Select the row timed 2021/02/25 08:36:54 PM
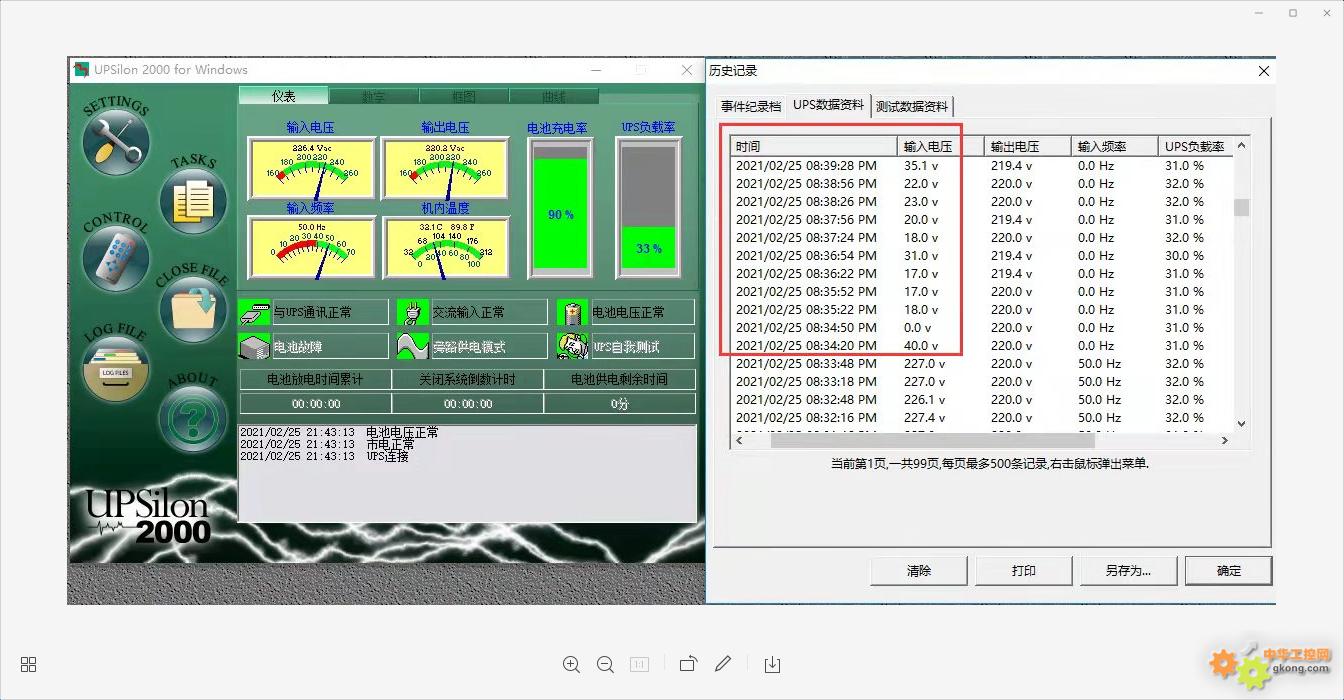The height and width of the screenshot is (700, 1344). (x=981, y=255)
